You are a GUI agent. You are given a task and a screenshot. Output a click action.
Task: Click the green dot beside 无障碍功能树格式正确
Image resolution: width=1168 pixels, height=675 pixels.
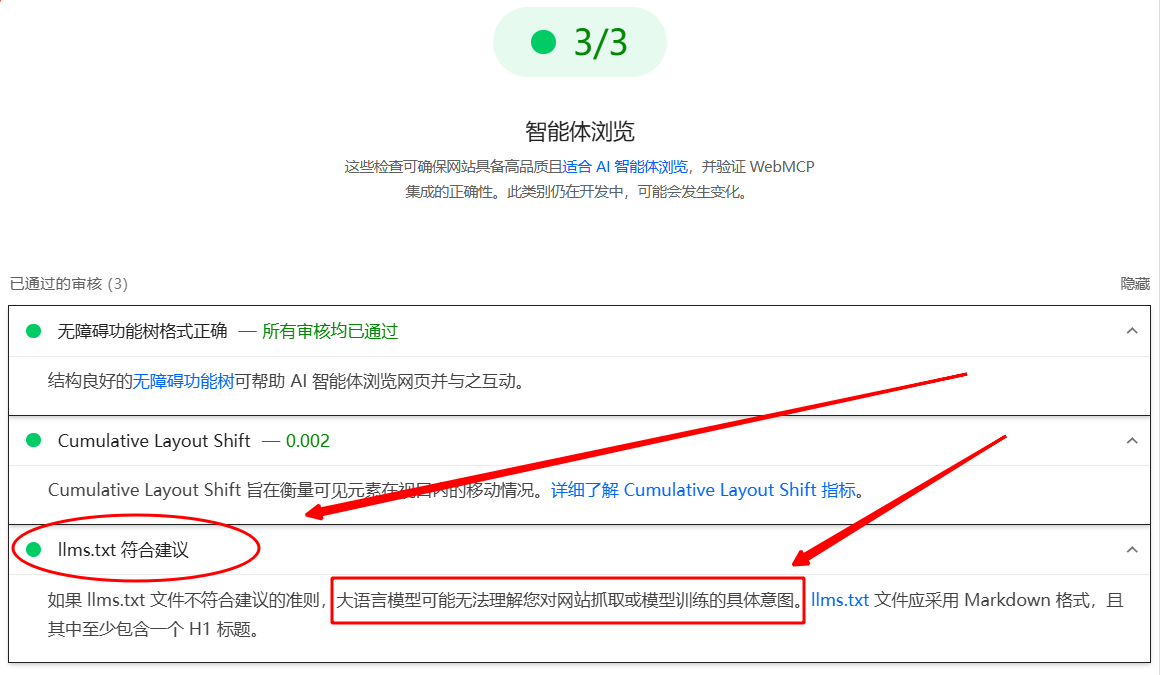click(x=34, y=331)
